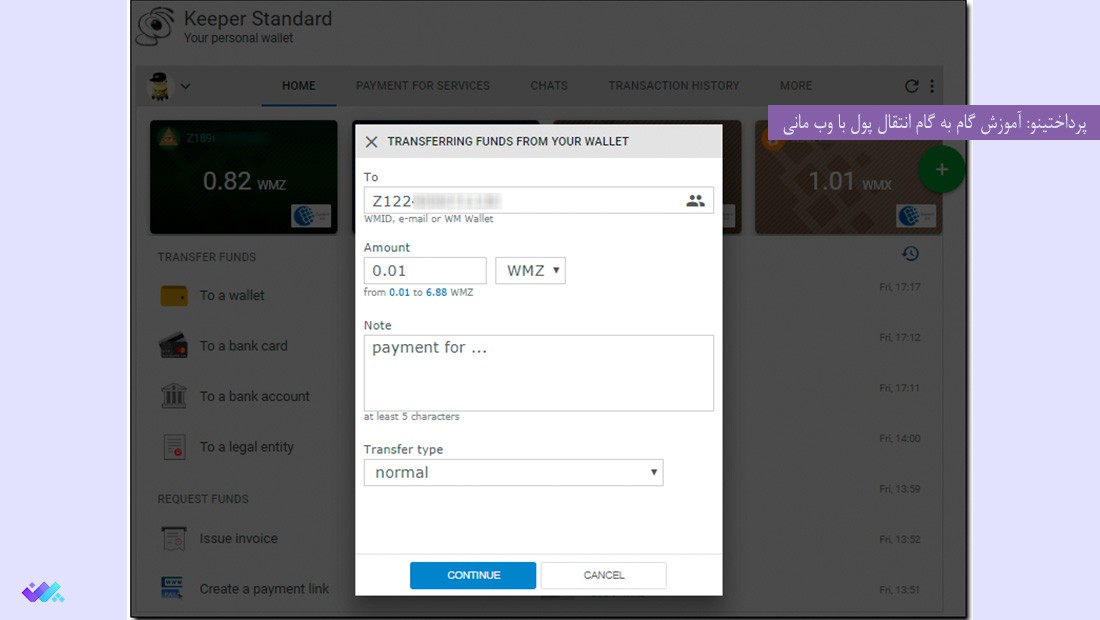The width and height of the screenshot is (1100, 620).
Task: Click the refresh icon in header
Action: (911, 86)
